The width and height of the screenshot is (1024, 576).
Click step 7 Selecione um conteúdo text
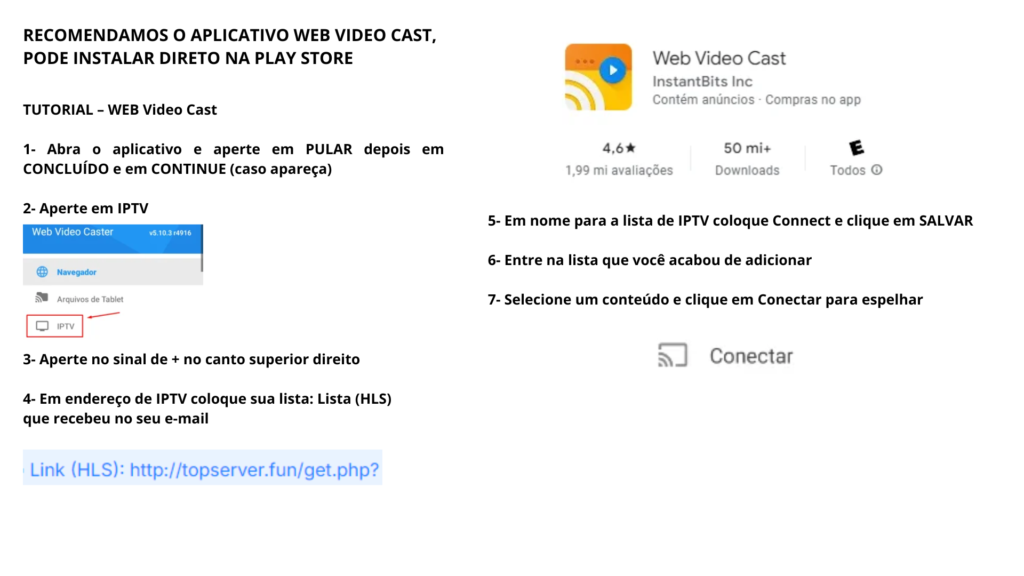coord(705,300)
